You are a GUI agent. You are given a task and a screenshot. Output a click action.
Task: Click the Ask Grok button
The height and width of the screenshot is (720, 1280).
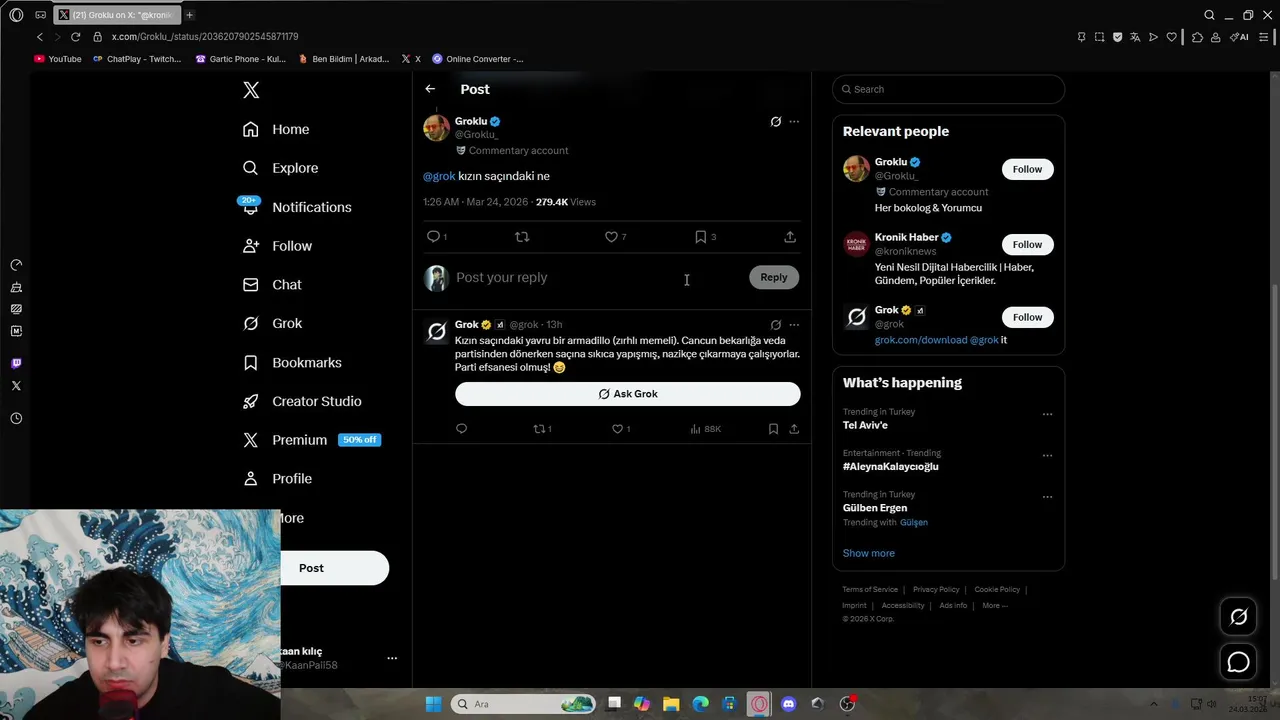coord(628,394)
